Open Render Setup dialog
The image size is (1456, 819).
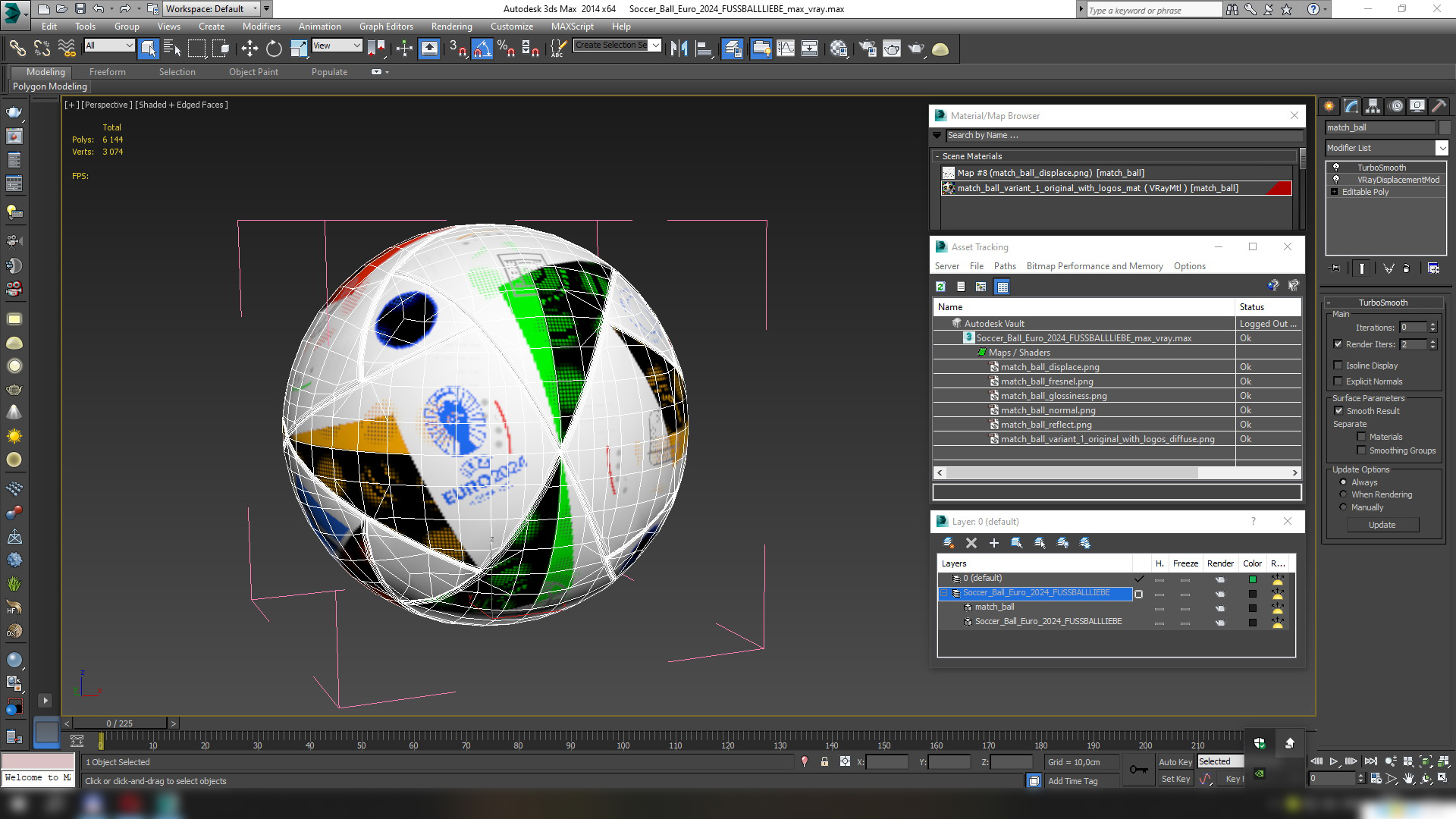868,49
